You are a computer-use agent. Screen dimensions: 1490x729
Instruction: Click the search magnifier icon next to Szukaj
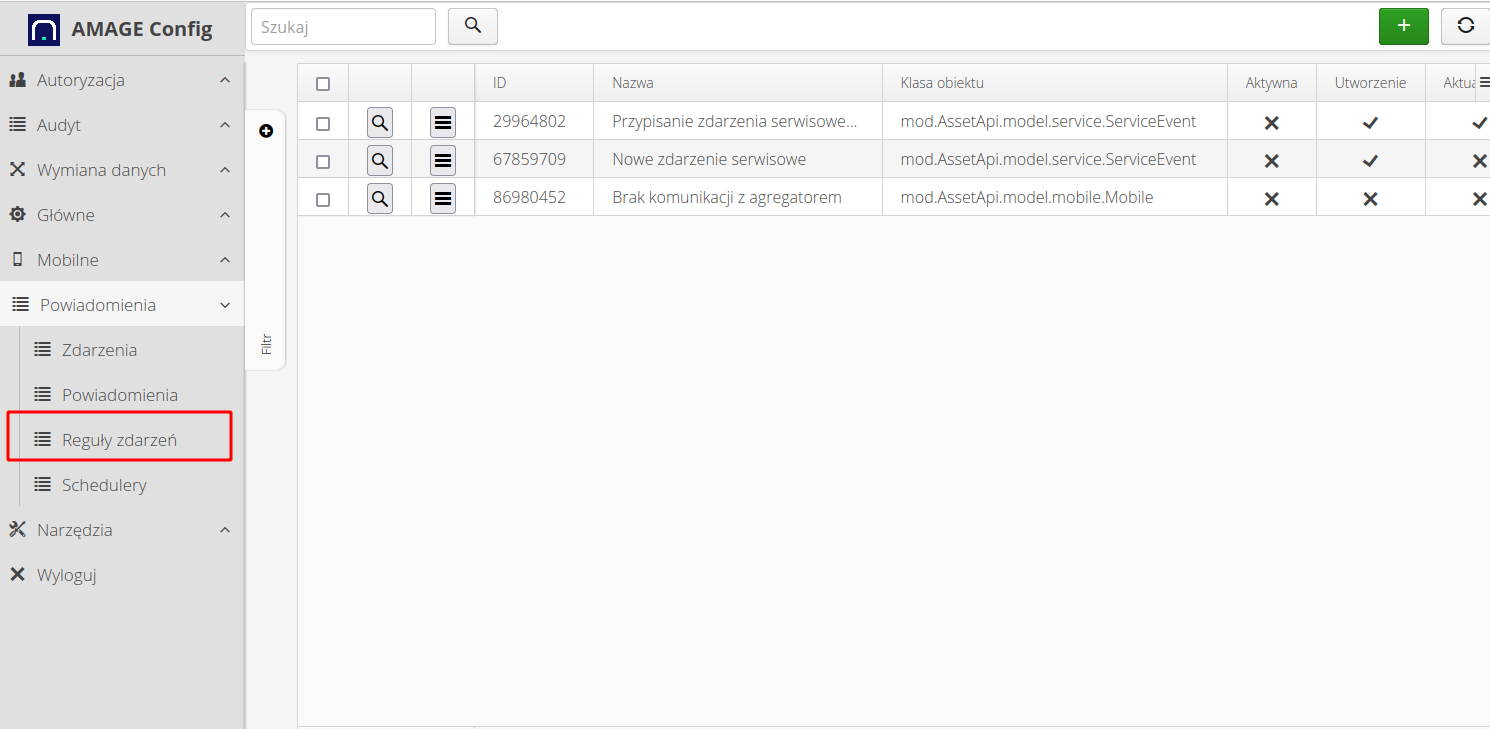tap(472, 26)
